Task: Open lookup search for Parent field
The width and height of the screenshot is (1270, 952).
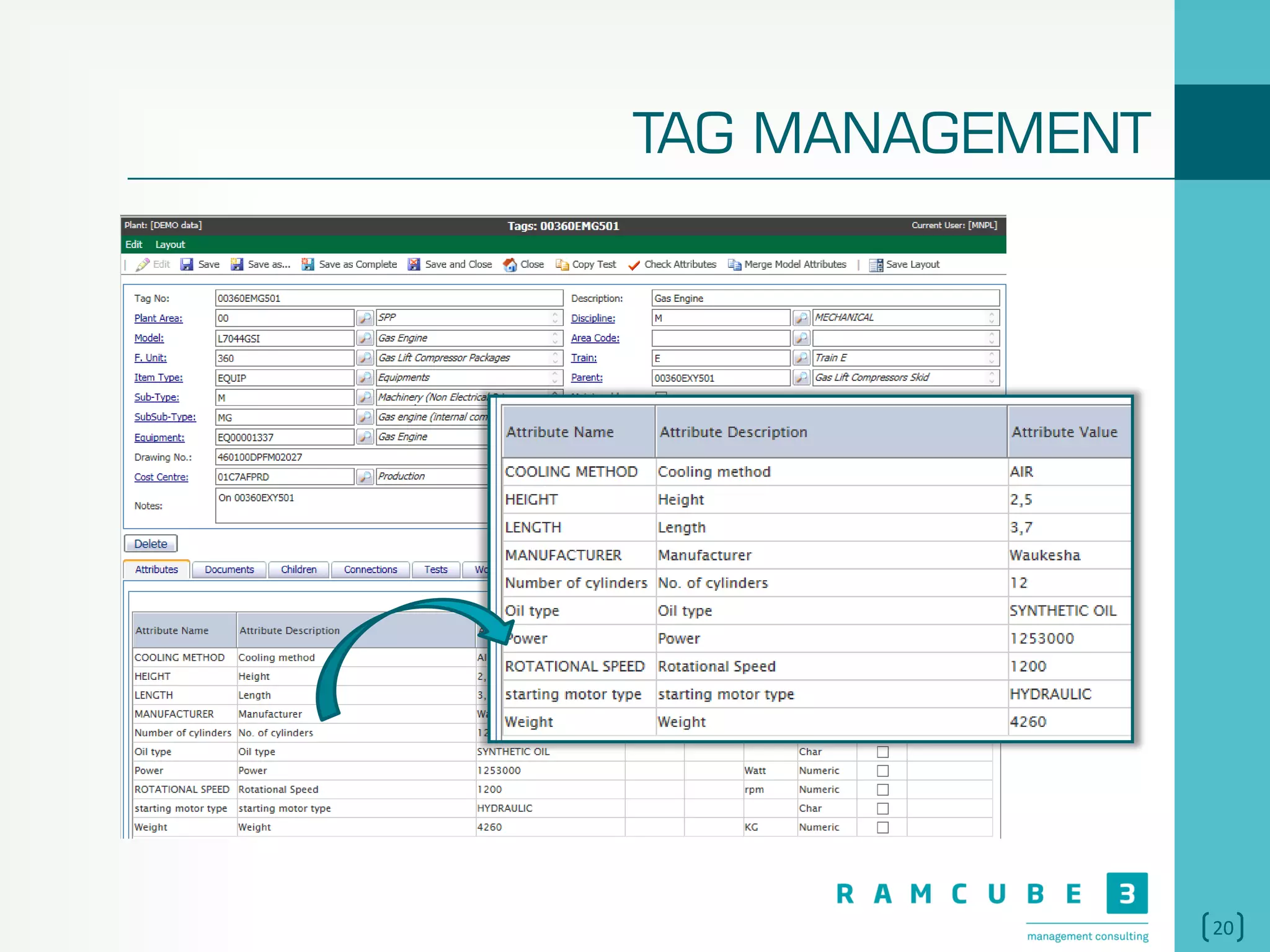Action: point(801,377)
